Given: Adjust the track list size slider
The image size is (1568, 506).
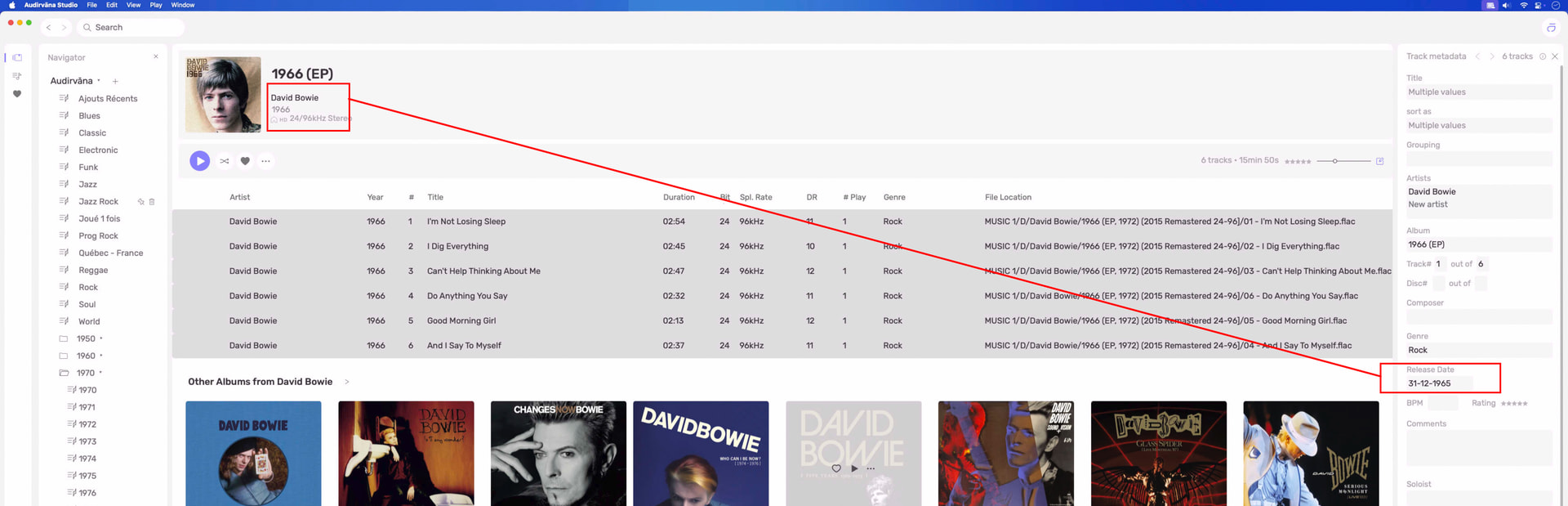Looking at the screenshot, I should 1335,161.
